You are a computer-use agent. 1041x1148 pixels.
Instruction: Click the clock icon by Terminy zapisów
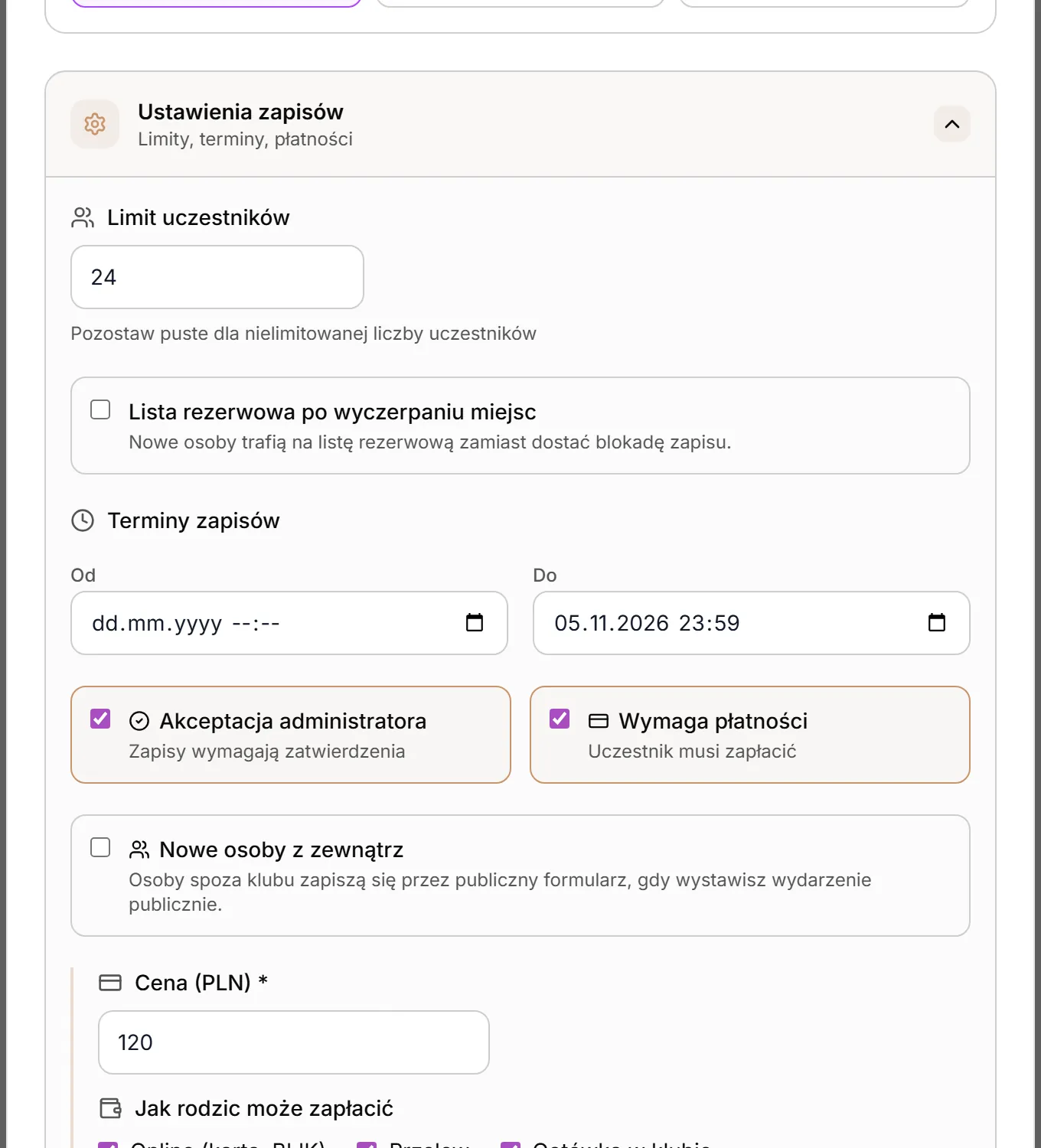(x=83, y=520)
